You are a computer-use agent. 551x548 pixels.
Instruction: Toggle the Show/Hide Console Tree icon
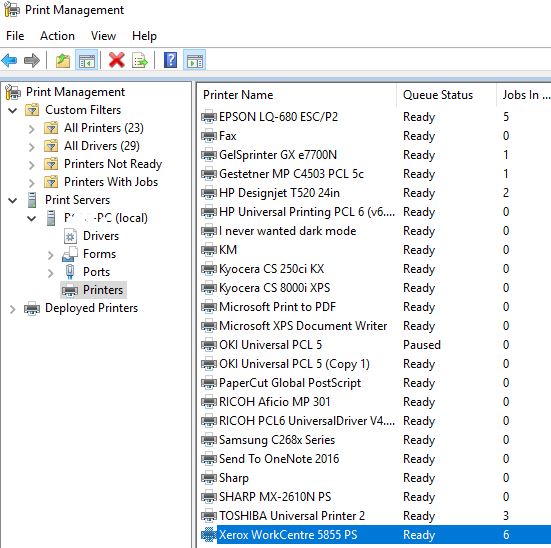pos(86,60)
